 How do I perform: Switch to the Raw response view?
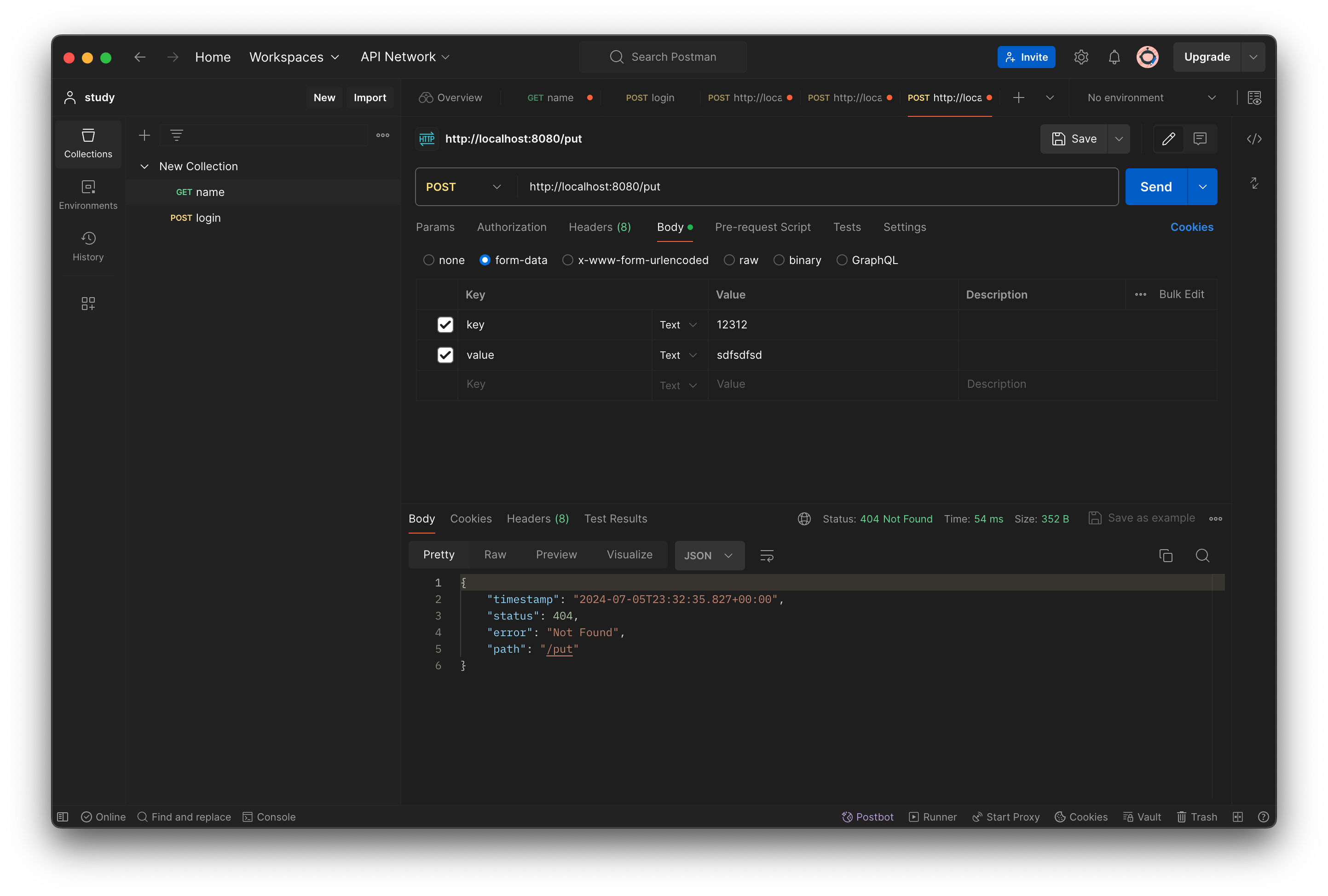[495, 555]
